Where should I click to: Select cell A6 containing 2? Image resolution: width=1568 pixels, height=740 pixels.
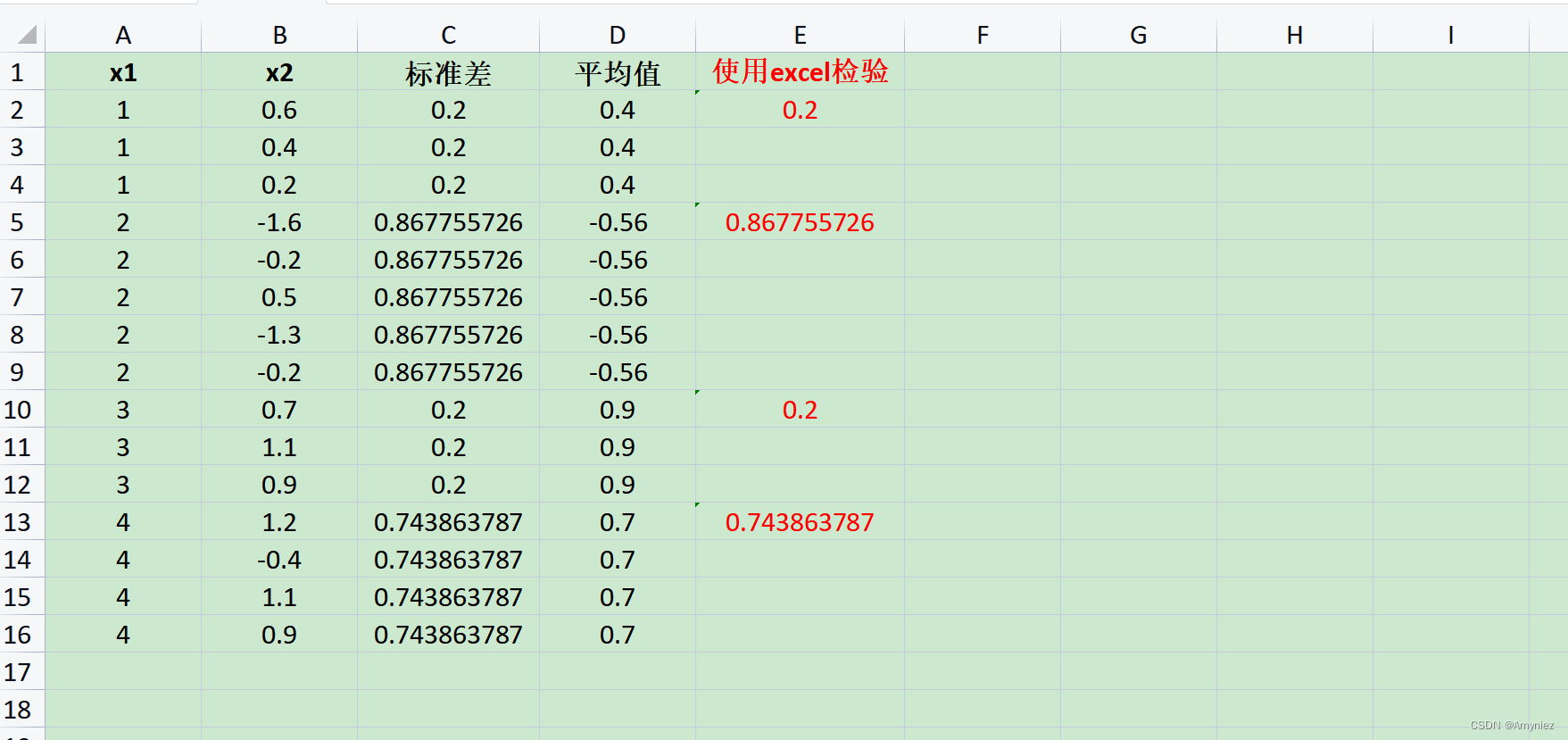coord(123,260)
